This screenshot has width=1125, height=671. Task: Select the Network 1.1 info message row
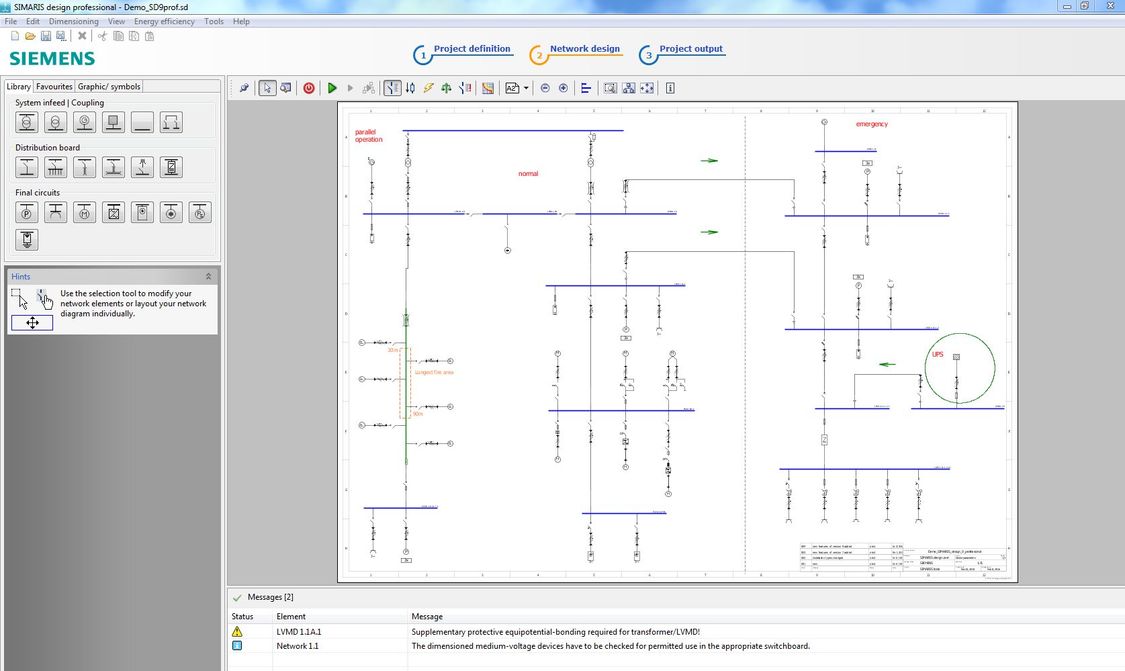pyautogui.click(x=674, y=646)
